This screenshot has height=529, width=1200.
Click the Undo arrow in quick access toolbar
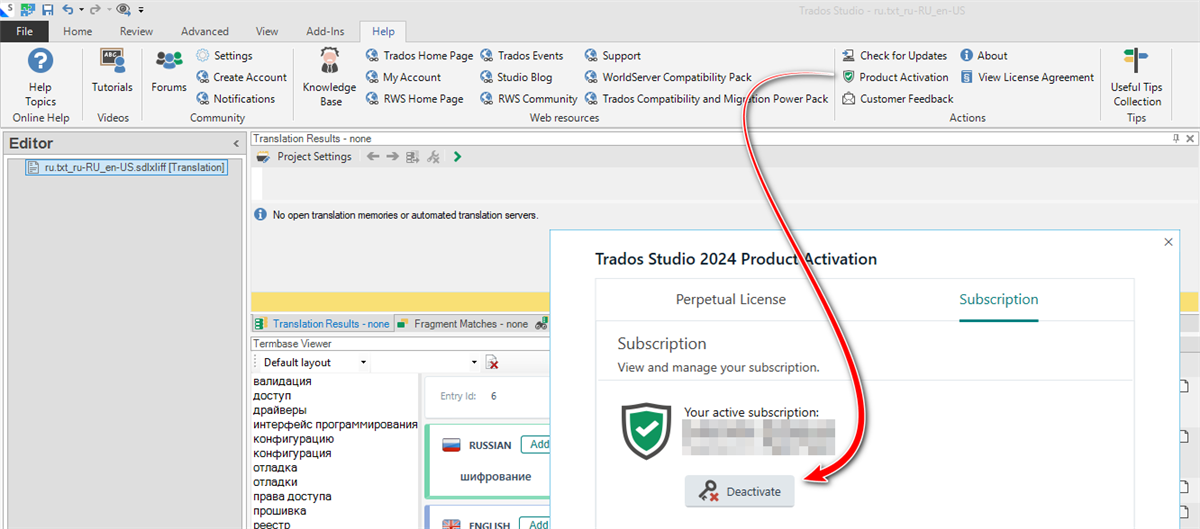point(67,9)
